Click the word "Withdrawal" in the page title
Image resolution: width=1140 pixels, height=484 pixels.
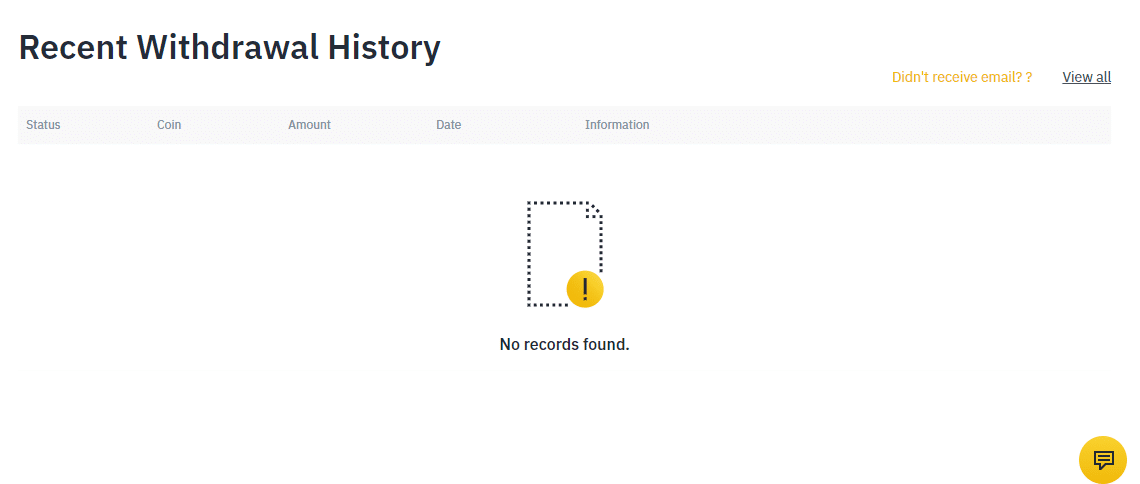click(227, 48)
